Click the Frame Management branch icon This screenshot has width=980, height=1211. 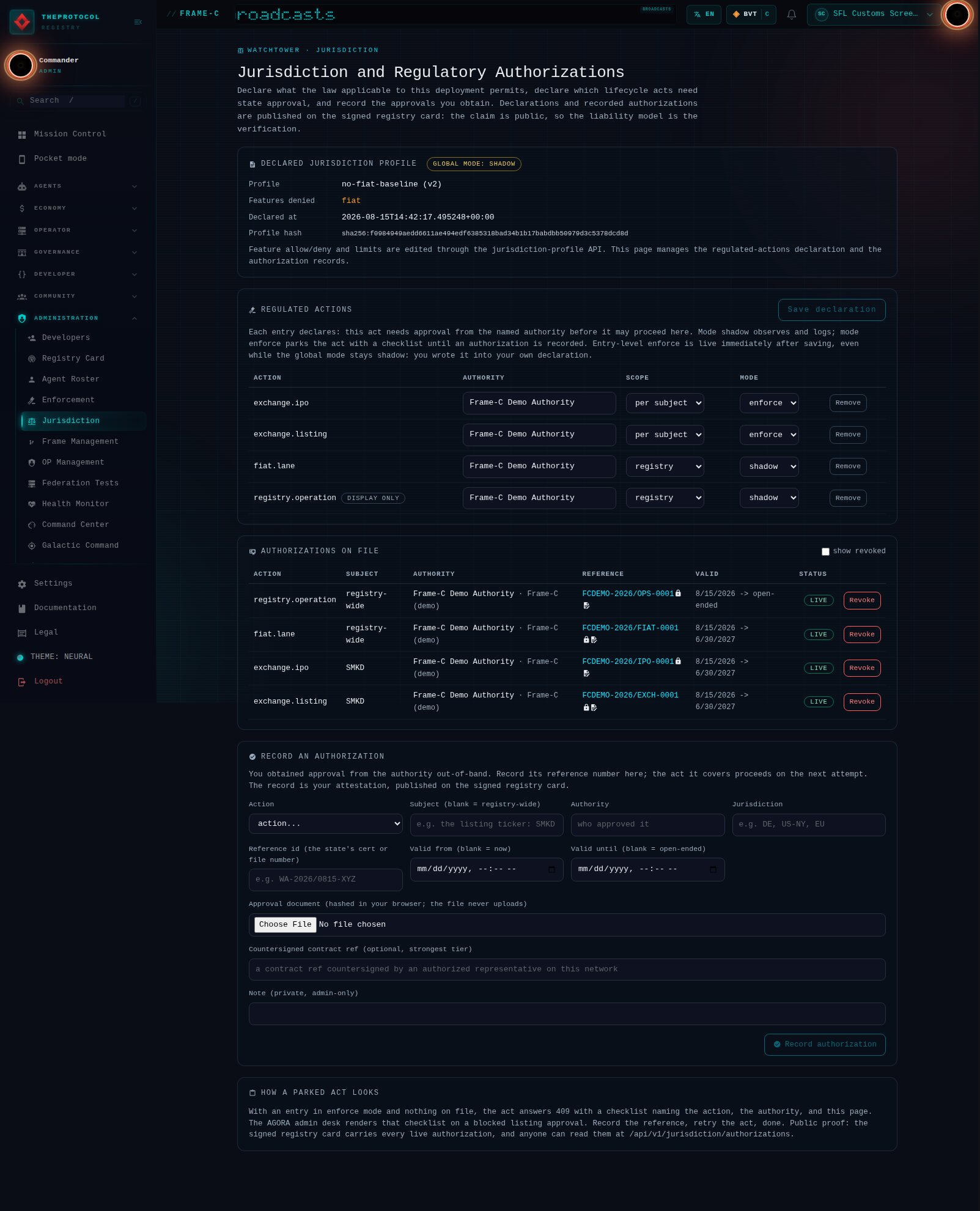click(x=32, y=442)
